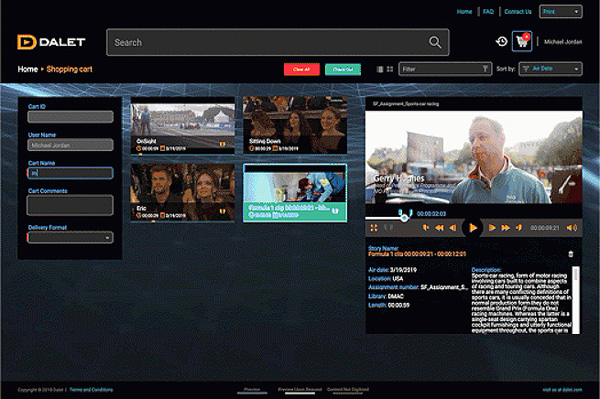The image size is (600, 399).
Task: Select the Eric clip thumbnail
Action: [x=183, y=192]
